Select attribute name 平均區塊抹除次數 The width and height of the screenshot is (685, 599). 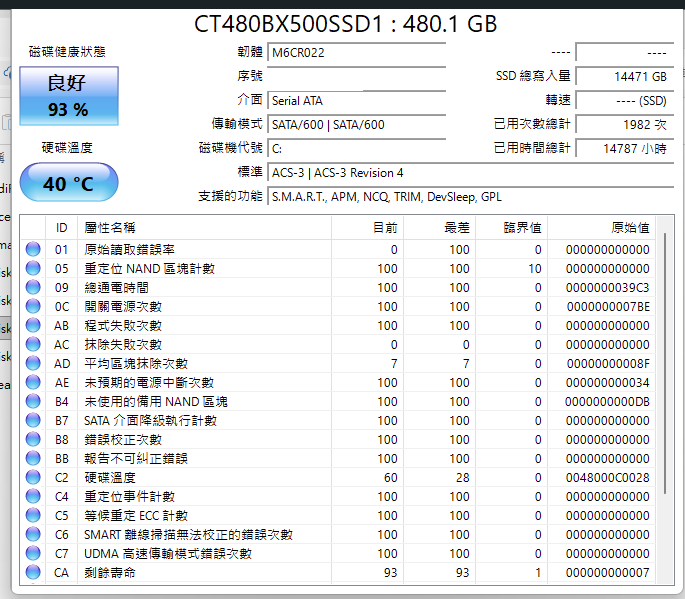[x=136, y=364]
